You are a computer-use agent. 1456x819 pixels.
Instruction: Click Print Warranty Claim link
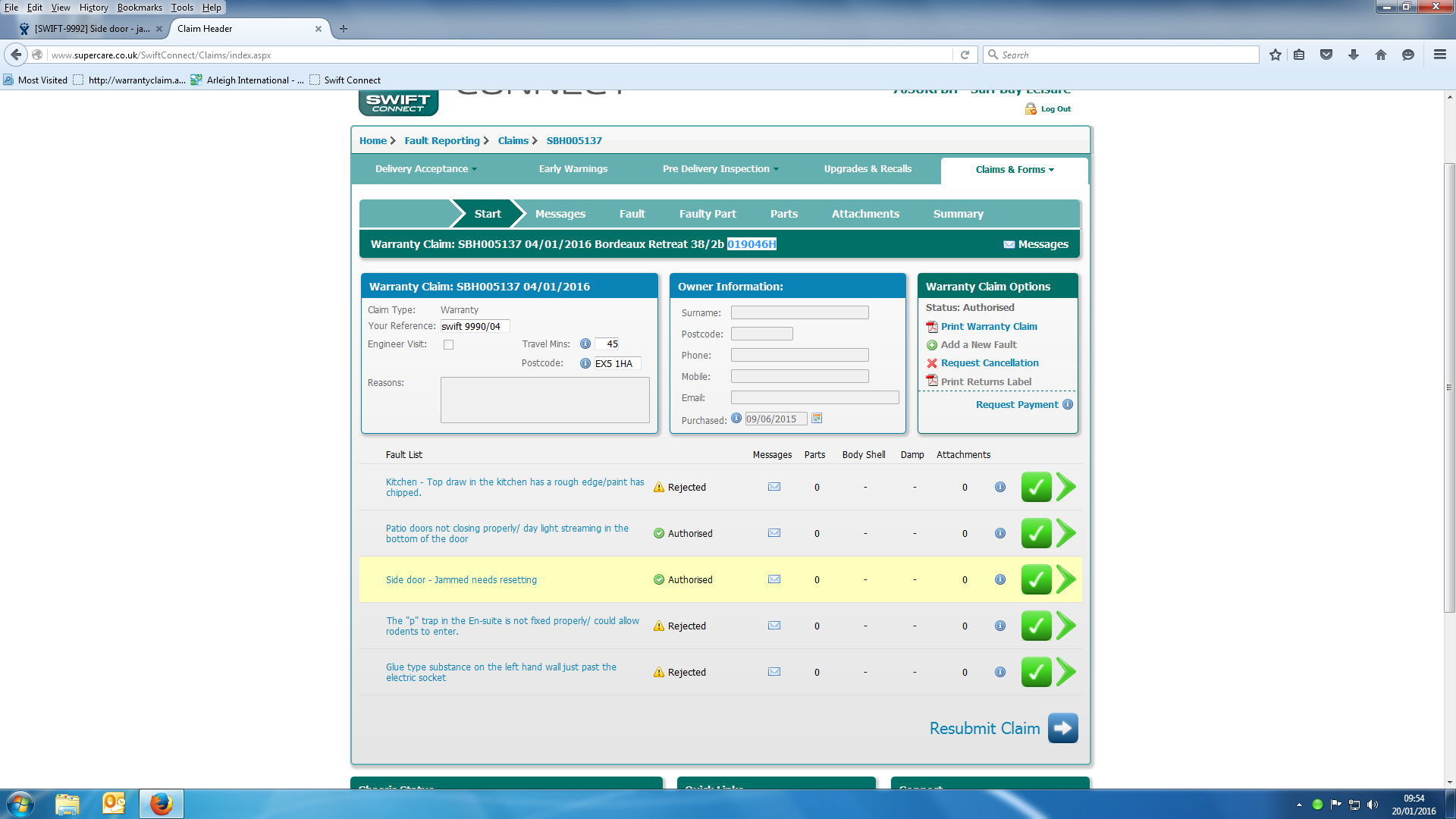tap(988, 327)
